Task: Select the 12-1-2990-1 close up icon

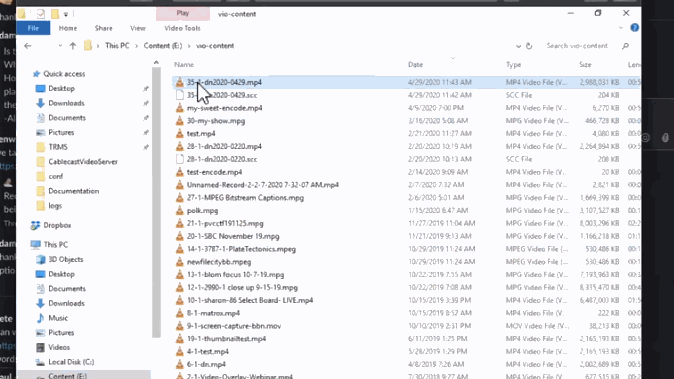Action: [180, 287]
